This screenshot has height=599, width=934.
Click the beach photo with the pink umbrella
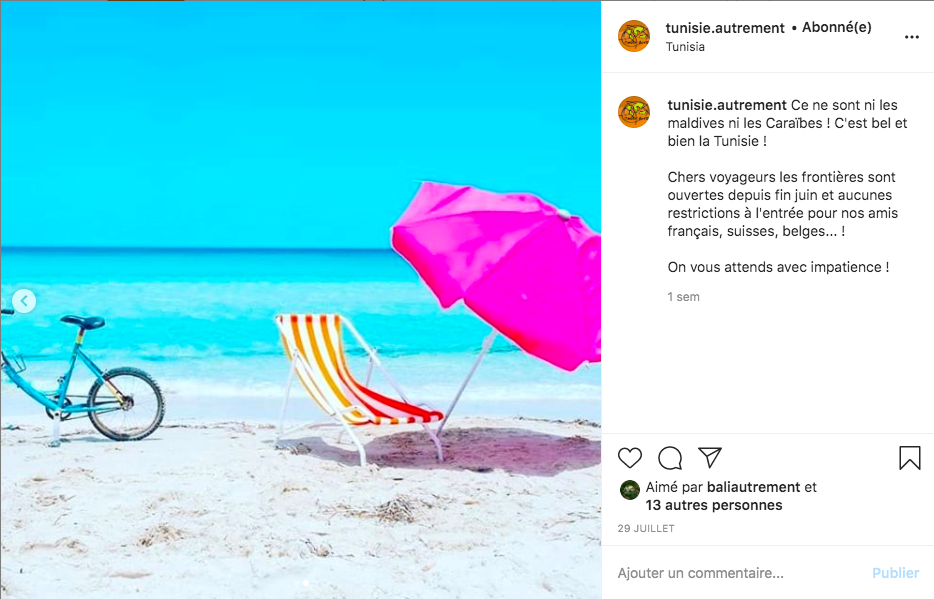tap(301, 300)
